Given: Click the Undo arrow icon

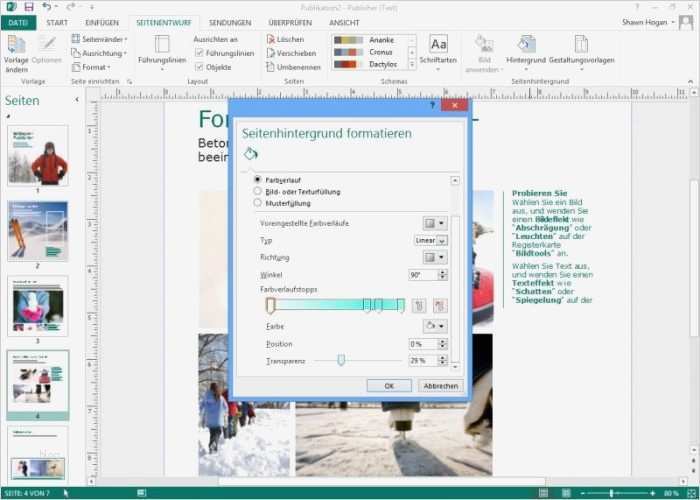Looking at the screenshot, I should click(46, 7).
